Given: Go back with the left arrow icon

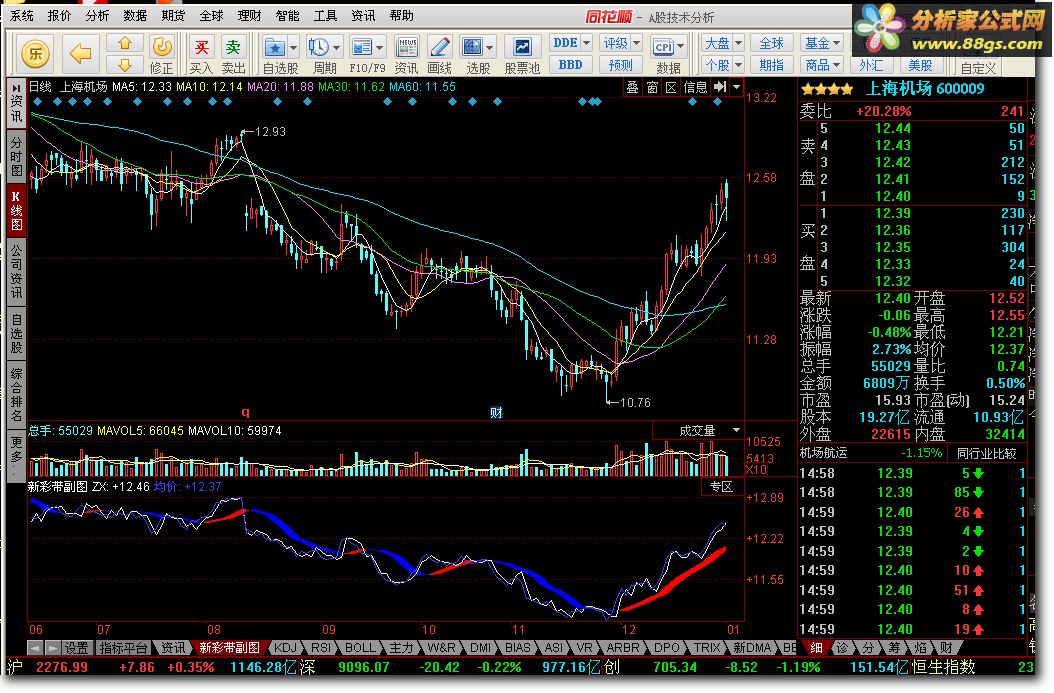Looking at the screenshot, I should click(80, 53).
